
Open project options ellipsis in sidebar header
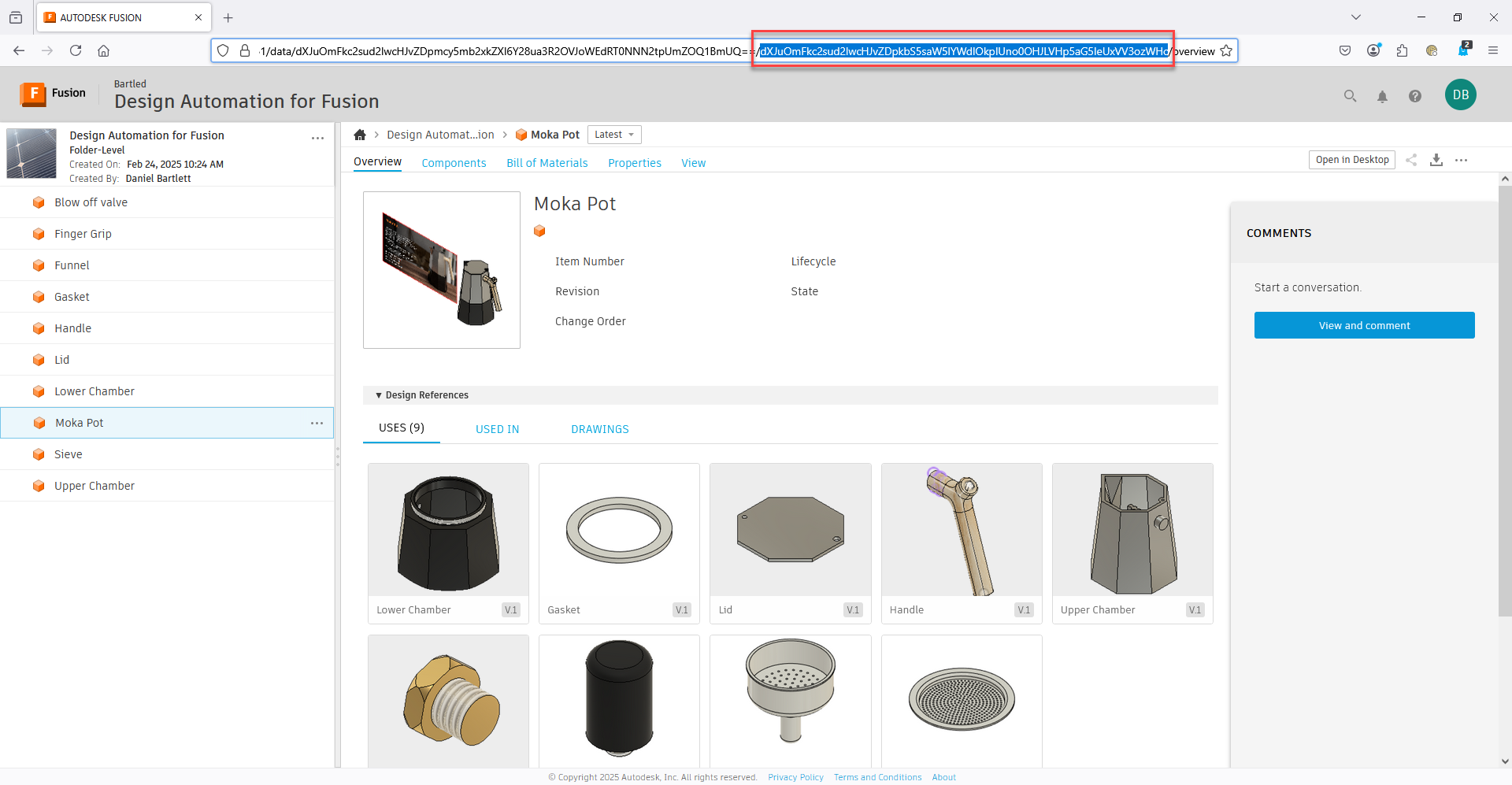tap(317, 138)
